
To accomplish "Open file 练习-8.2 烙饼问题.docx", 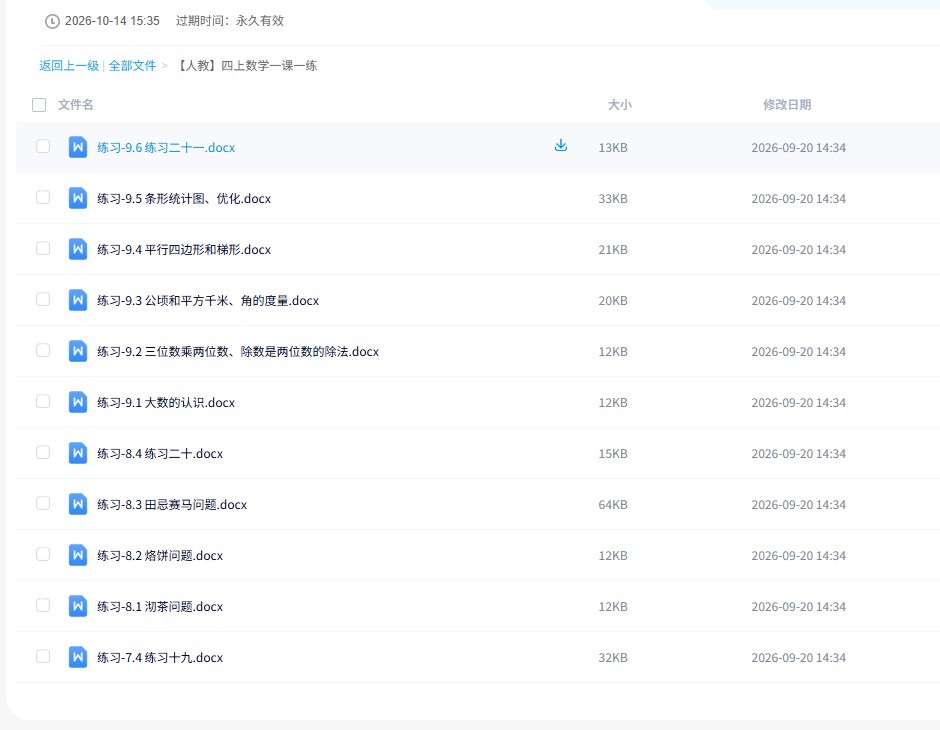I will coord(160,556).
